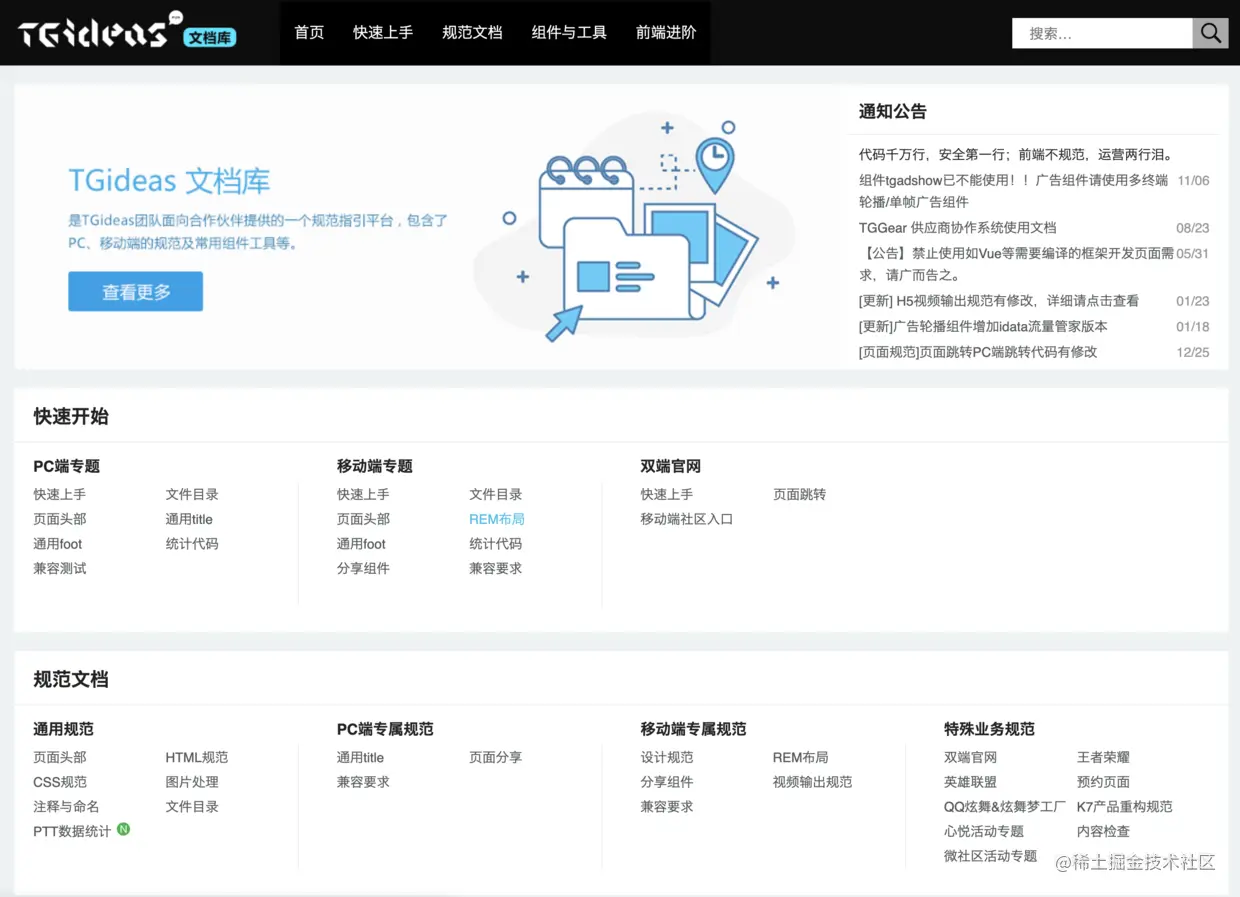Open the 移动端社区入口 link

687,519
